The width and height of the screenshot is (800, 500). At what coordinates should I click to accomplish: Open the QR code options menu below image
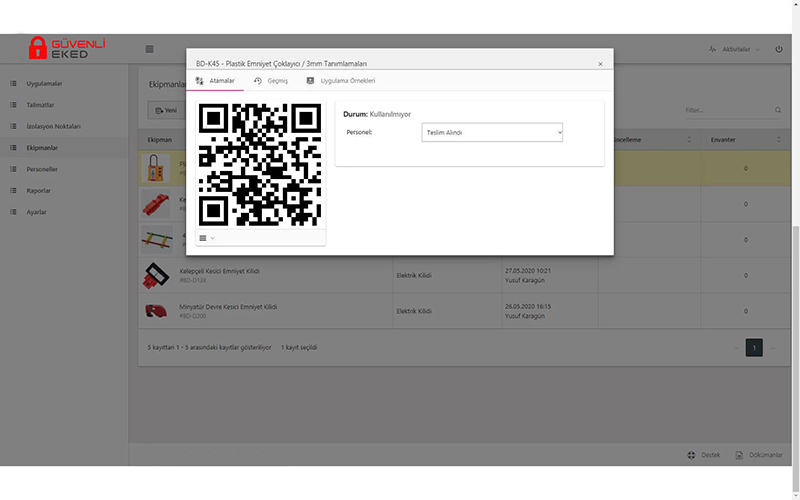(206, 238)
